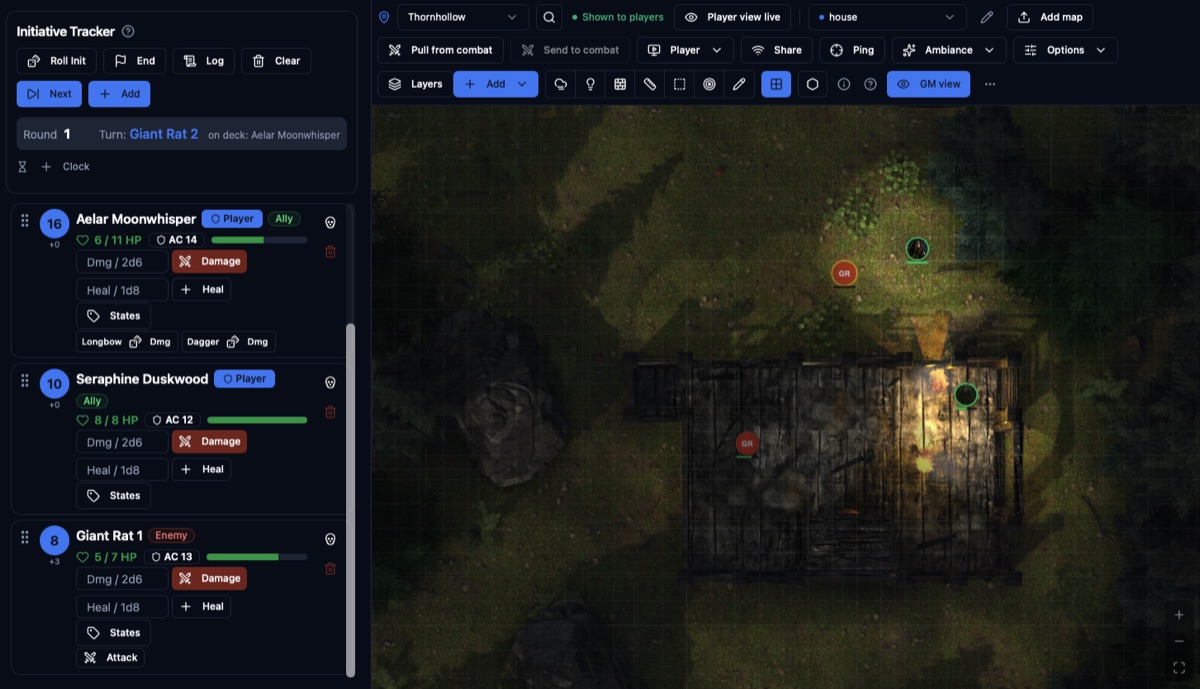Click the heal input field for Giant Rat 1
This screenshot has width=1200, height=689.
click(121, 607)
